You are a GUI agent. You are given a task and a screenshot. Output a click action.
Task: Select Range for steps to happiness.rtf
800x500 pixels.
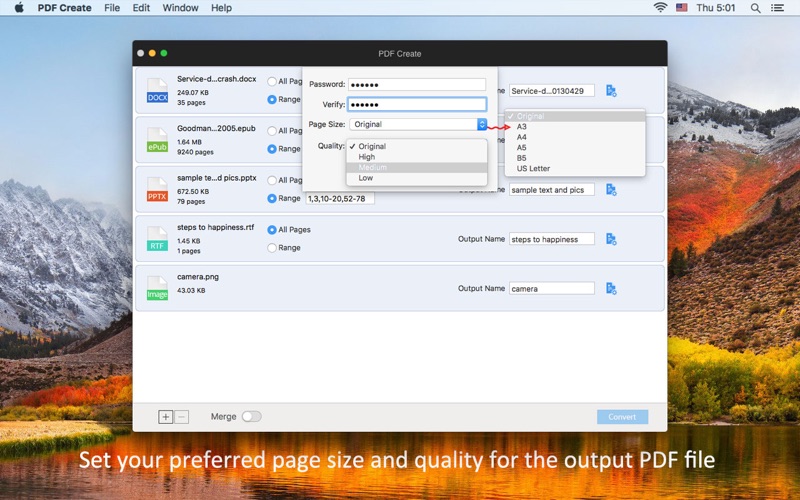click(x=272, y=248)
